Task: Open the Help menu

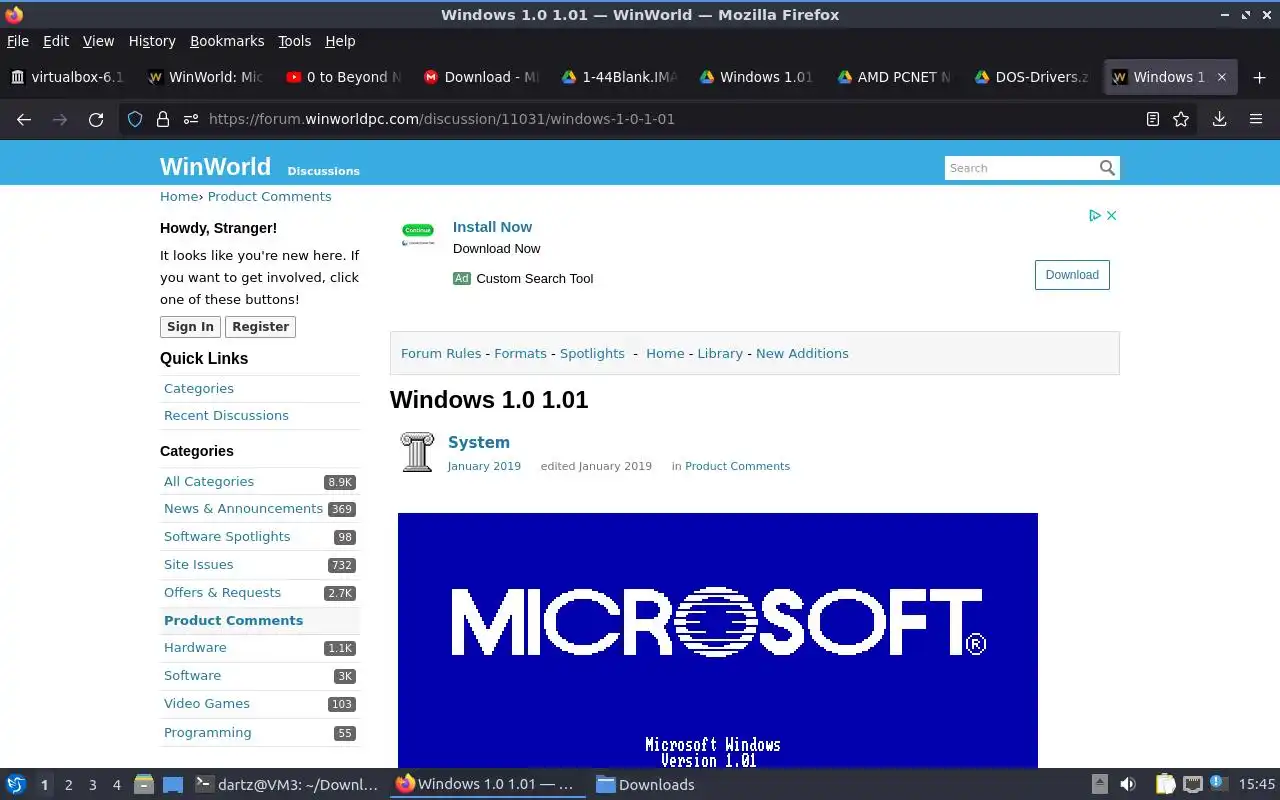Action: click(340, 41)
